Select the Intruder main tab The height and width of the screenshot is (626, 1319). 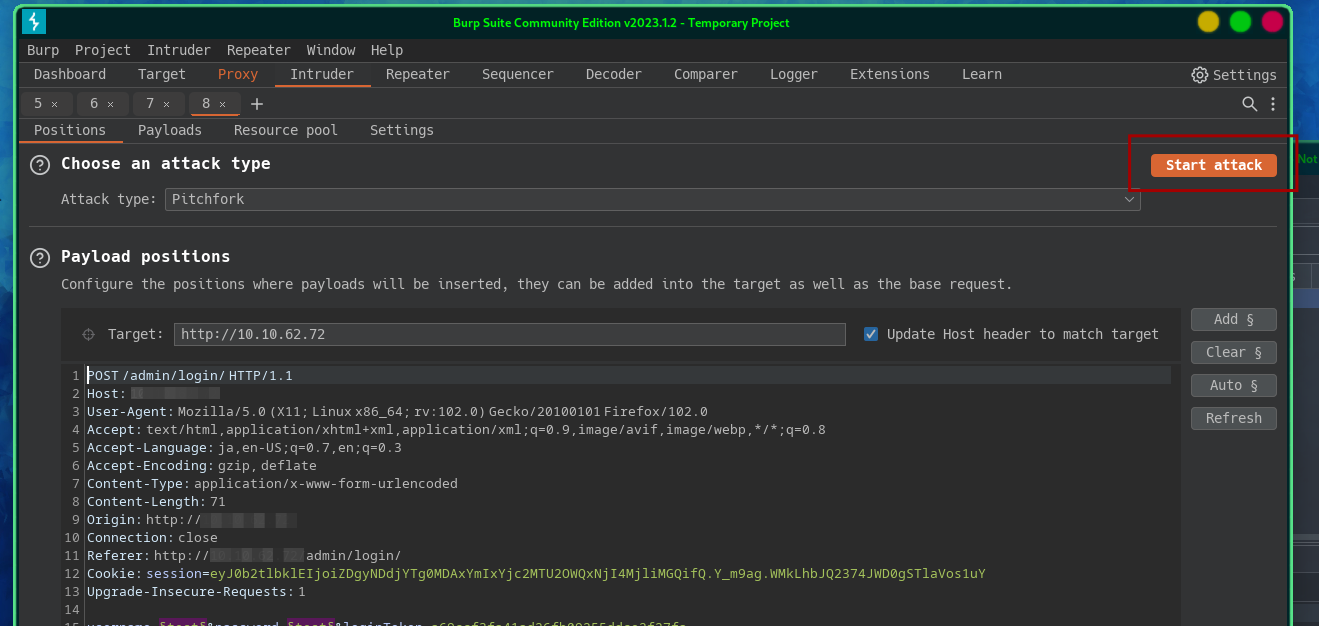pos(322,74)
